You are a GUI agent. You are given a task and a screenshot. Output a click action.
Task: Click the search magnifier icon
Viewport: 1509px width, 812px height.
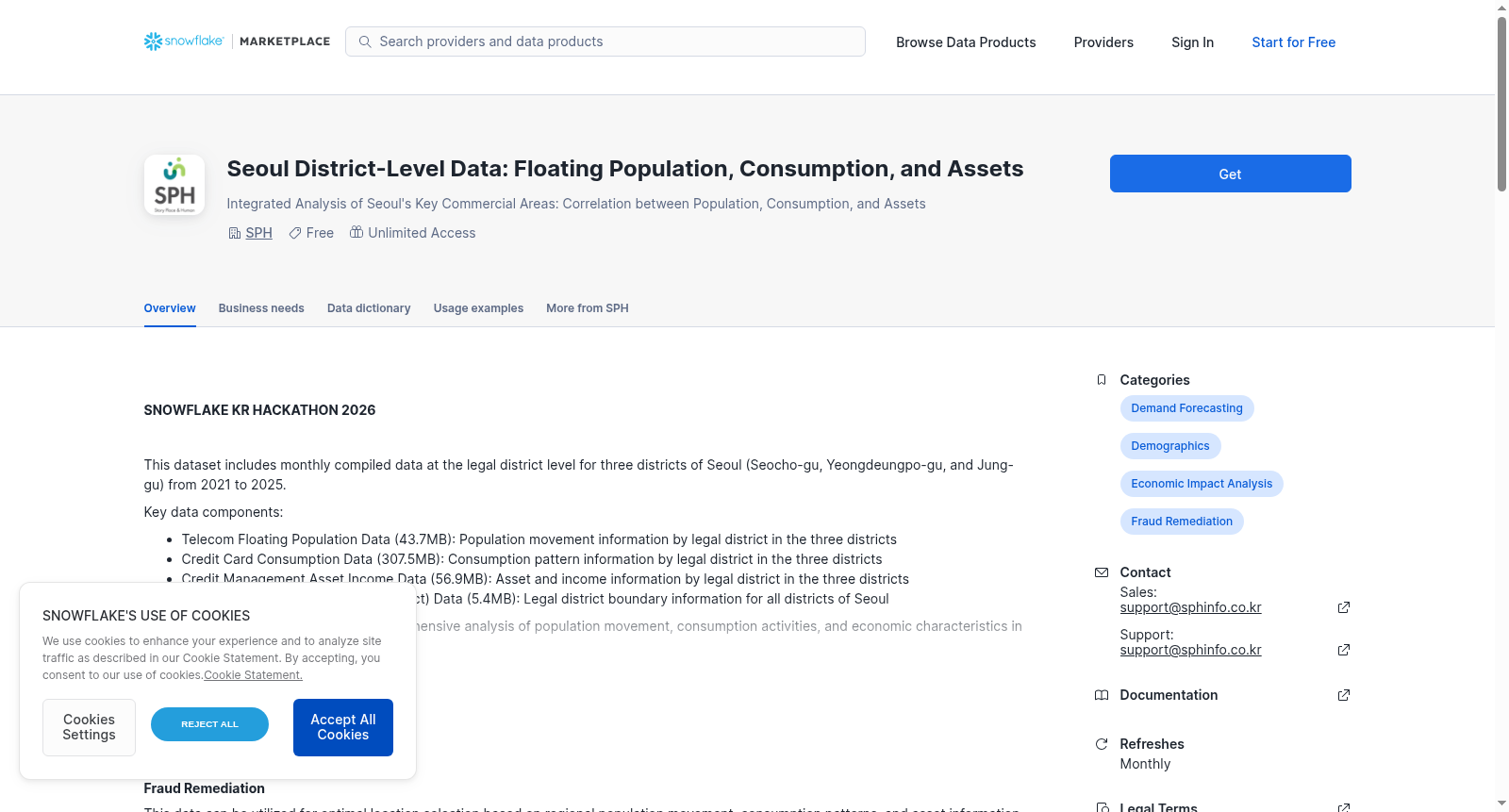[x=365, y=41]
